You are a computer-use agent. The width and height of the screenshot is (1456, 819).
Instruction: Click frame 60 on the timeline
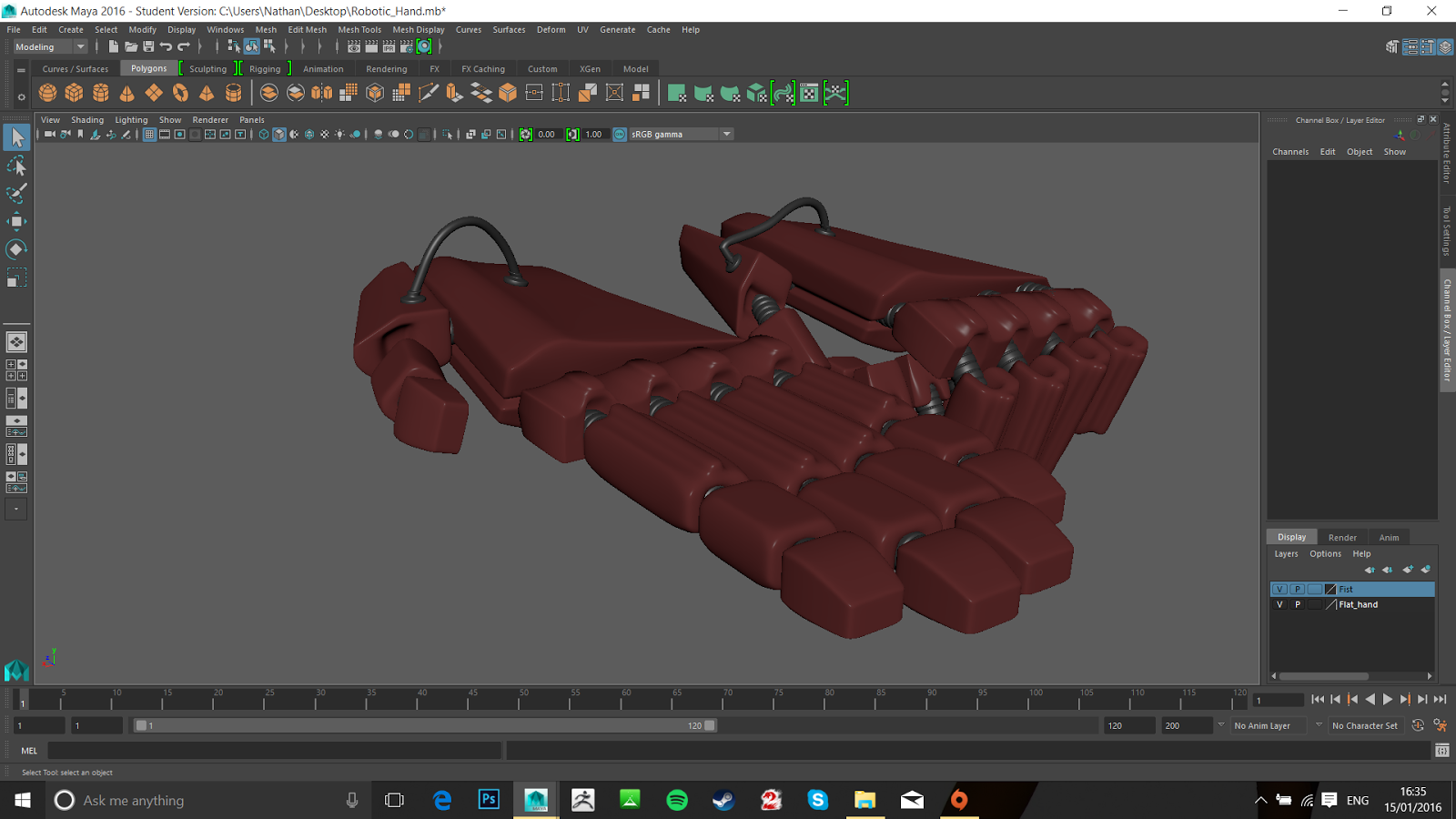point(626,699)
